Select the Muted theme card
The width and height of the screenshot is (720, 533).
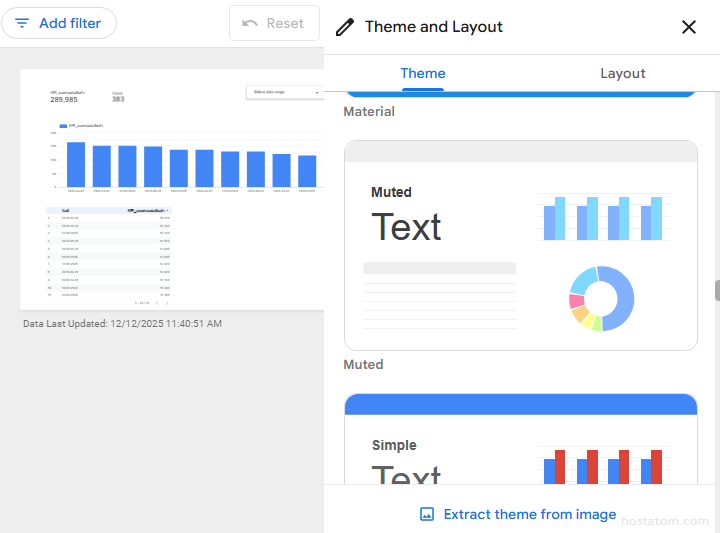pos(520,246)
